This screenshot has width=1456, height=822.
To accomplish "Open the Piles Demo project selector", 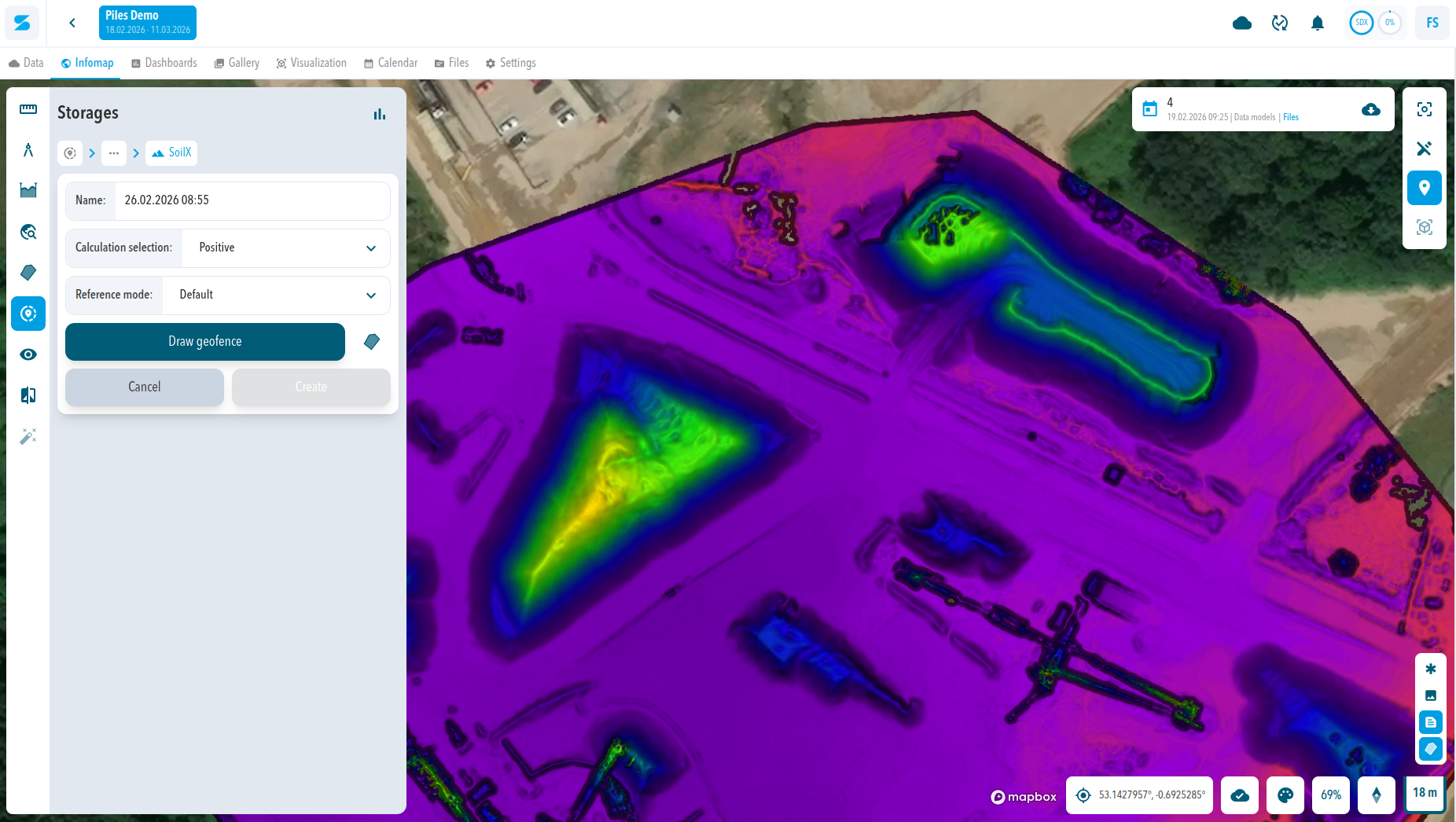I will click(148, 23).
